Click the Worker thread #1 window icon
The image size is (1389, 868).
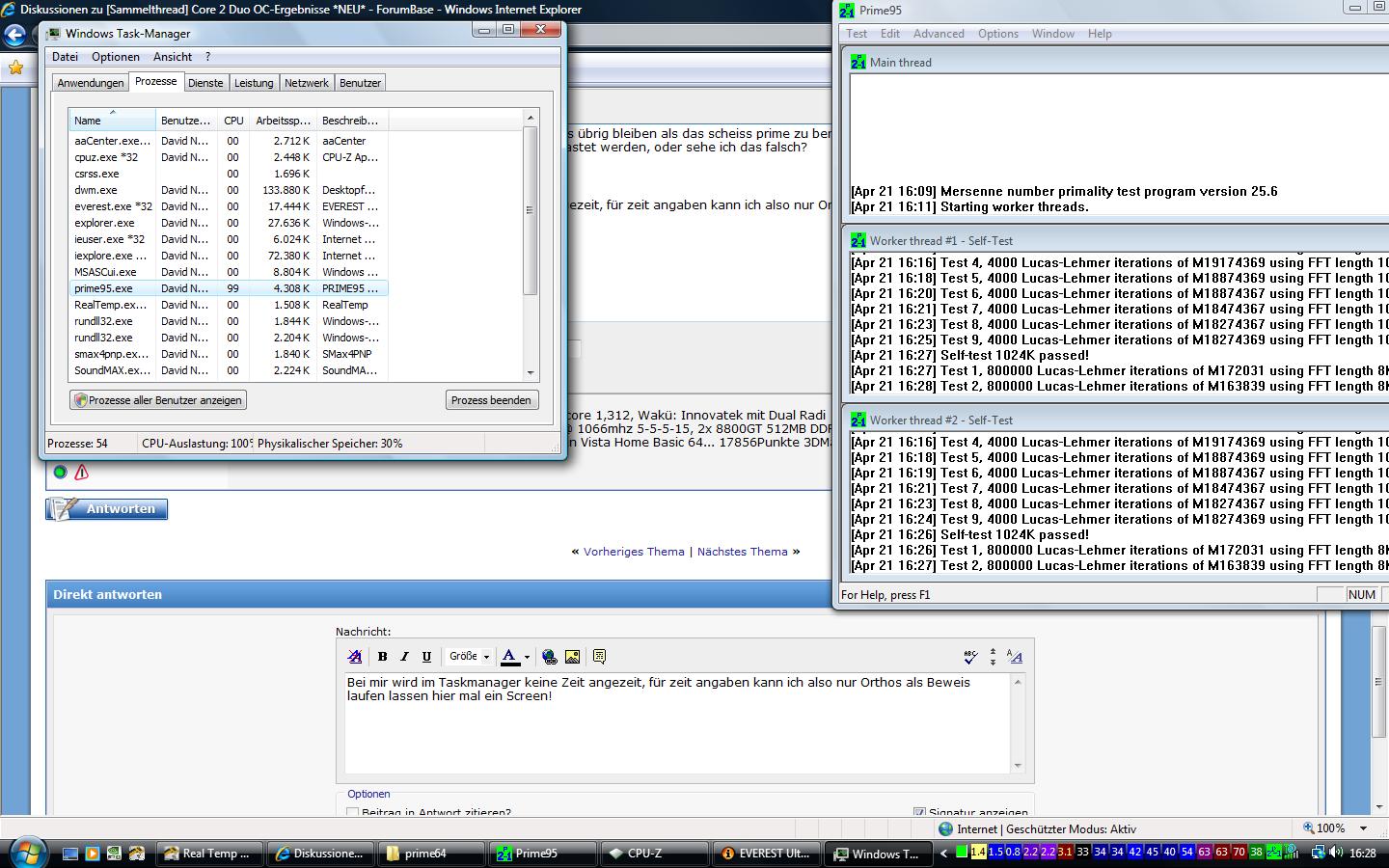858,240
